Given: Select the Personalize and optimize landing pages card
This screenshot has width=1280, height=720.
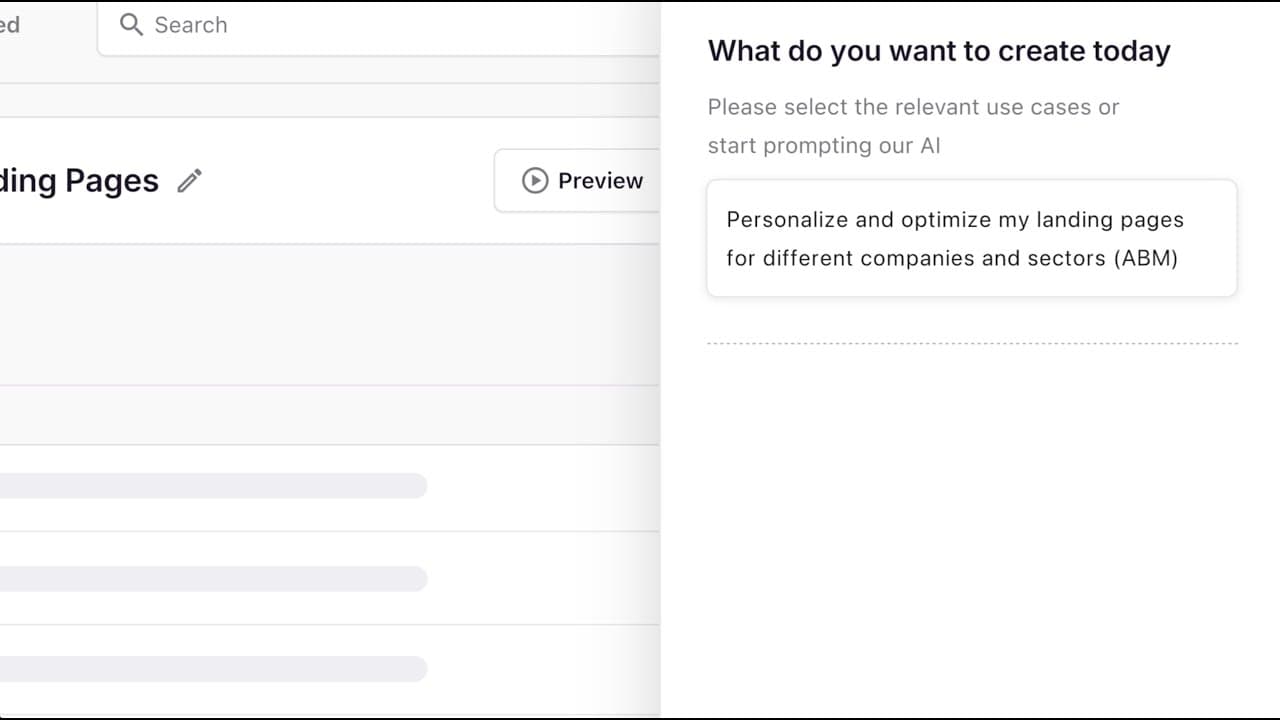Looking at the screenshot, I should click(971, 238).
